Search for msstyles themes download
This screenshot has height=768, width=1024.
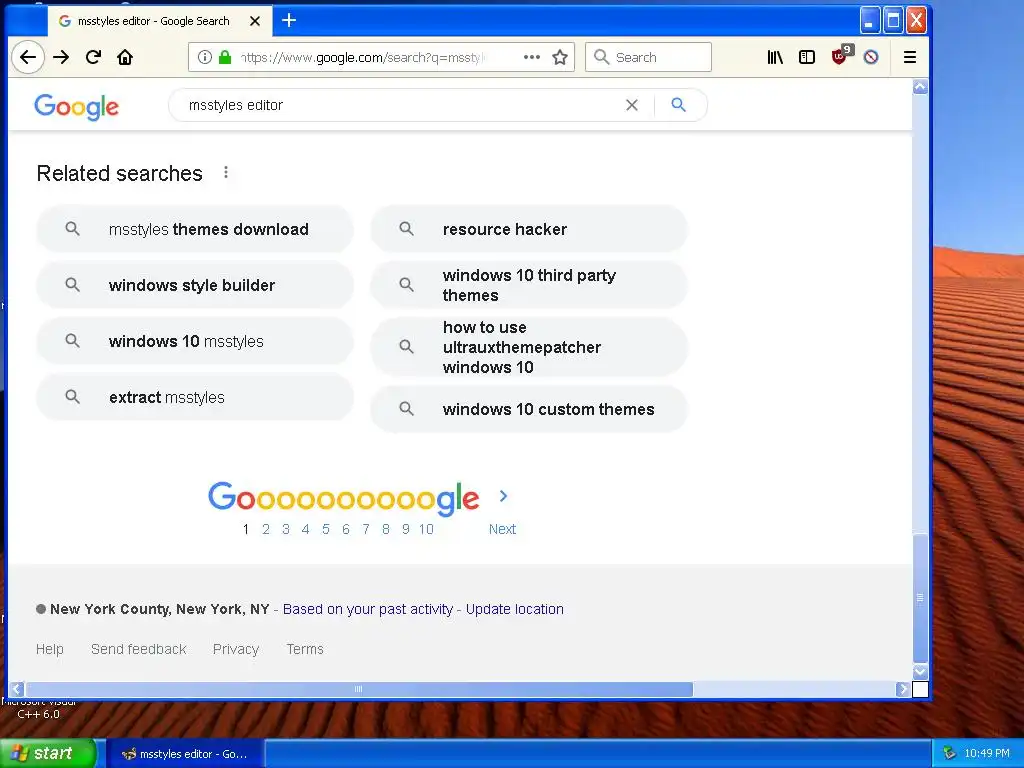[195, 229]
